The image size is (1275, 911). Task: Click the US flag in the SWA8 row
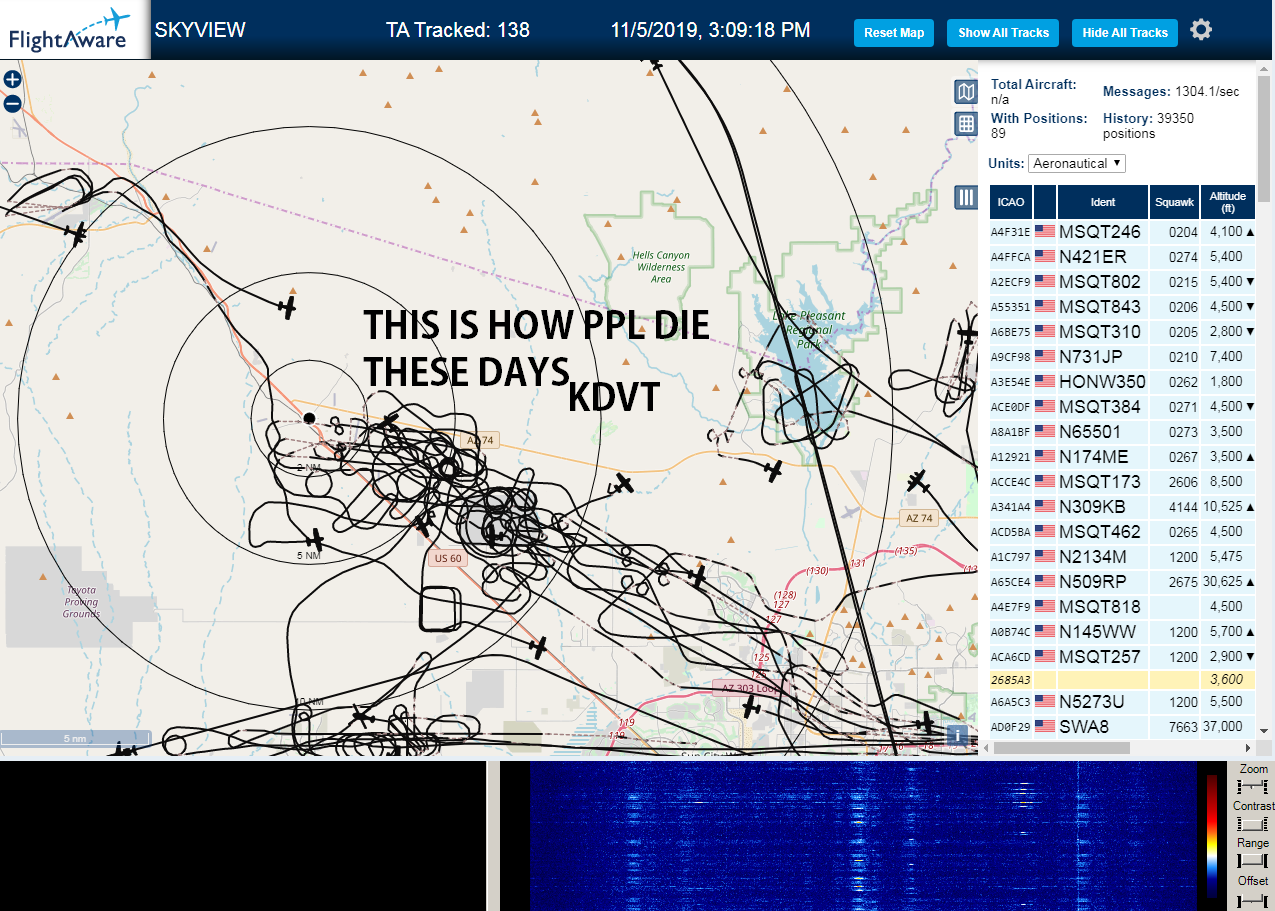click(x=1045, y=726)
